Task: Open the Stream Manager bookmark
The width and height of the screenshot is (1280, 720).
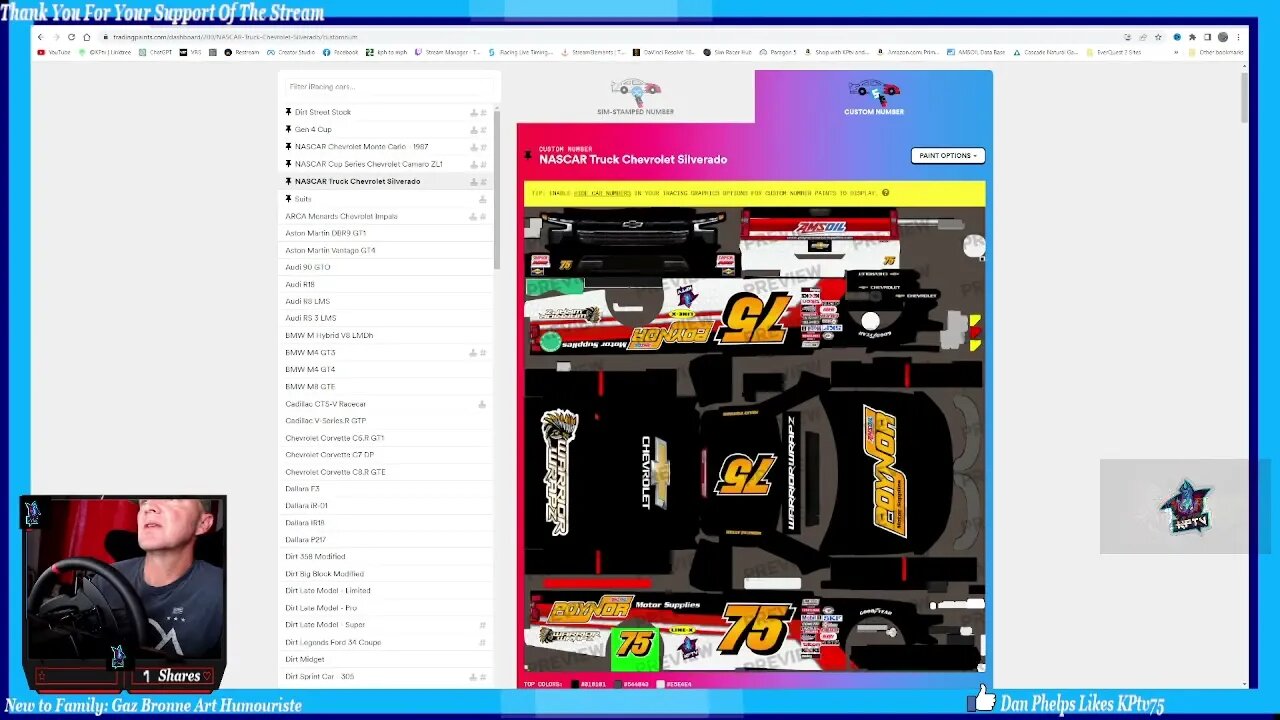Action: click(x=446, y=52)
